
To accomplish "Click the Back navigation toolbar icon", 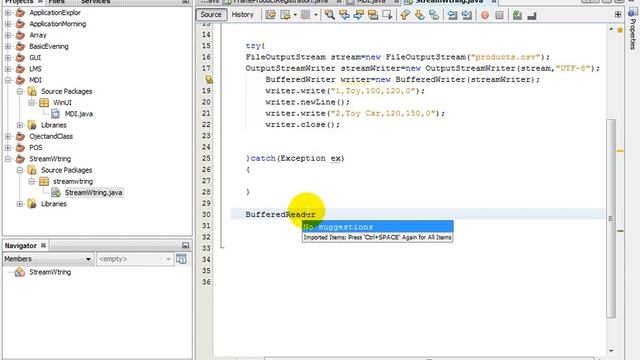I will point(285,15).
